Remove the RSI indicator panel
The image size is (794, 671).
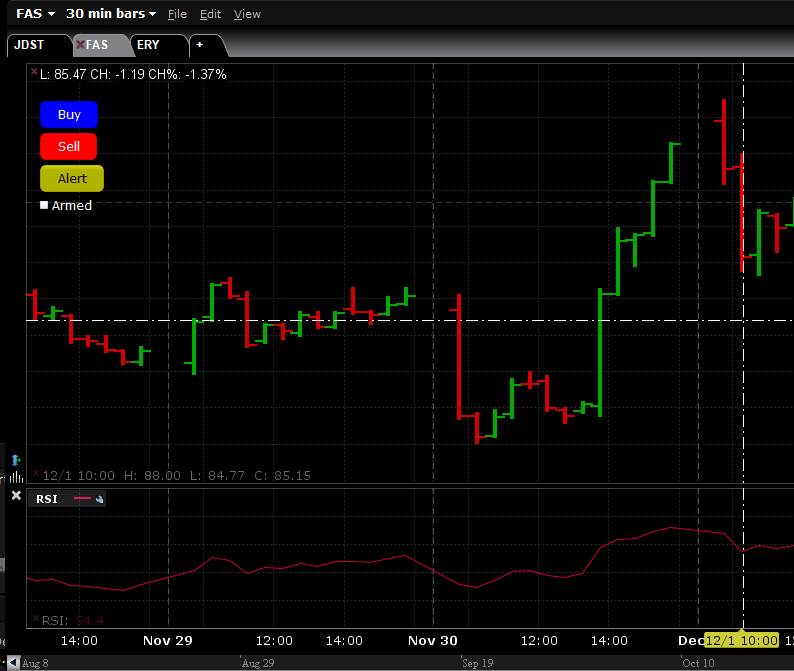pyautogui.click(x=15, y=495)
